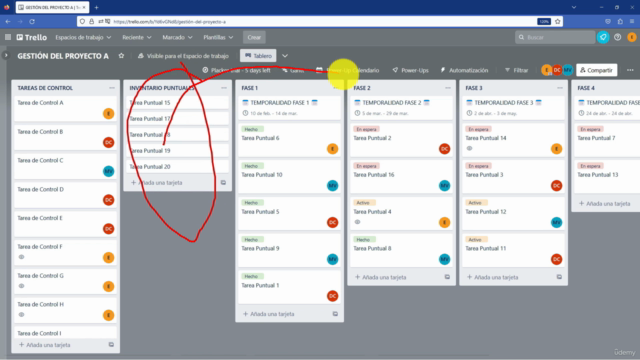Toggle watch icon on Tarea de Control G

(x=22, y=286)
